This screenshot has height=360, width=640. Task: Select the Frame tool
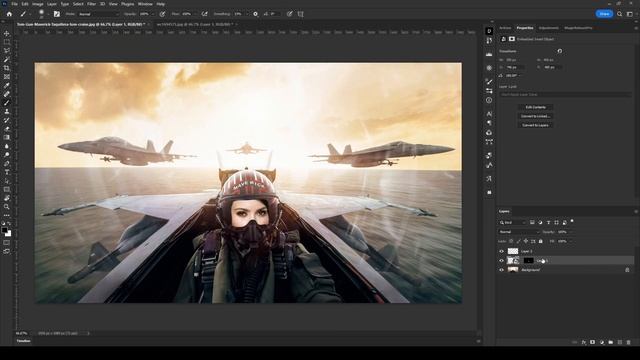7,77
